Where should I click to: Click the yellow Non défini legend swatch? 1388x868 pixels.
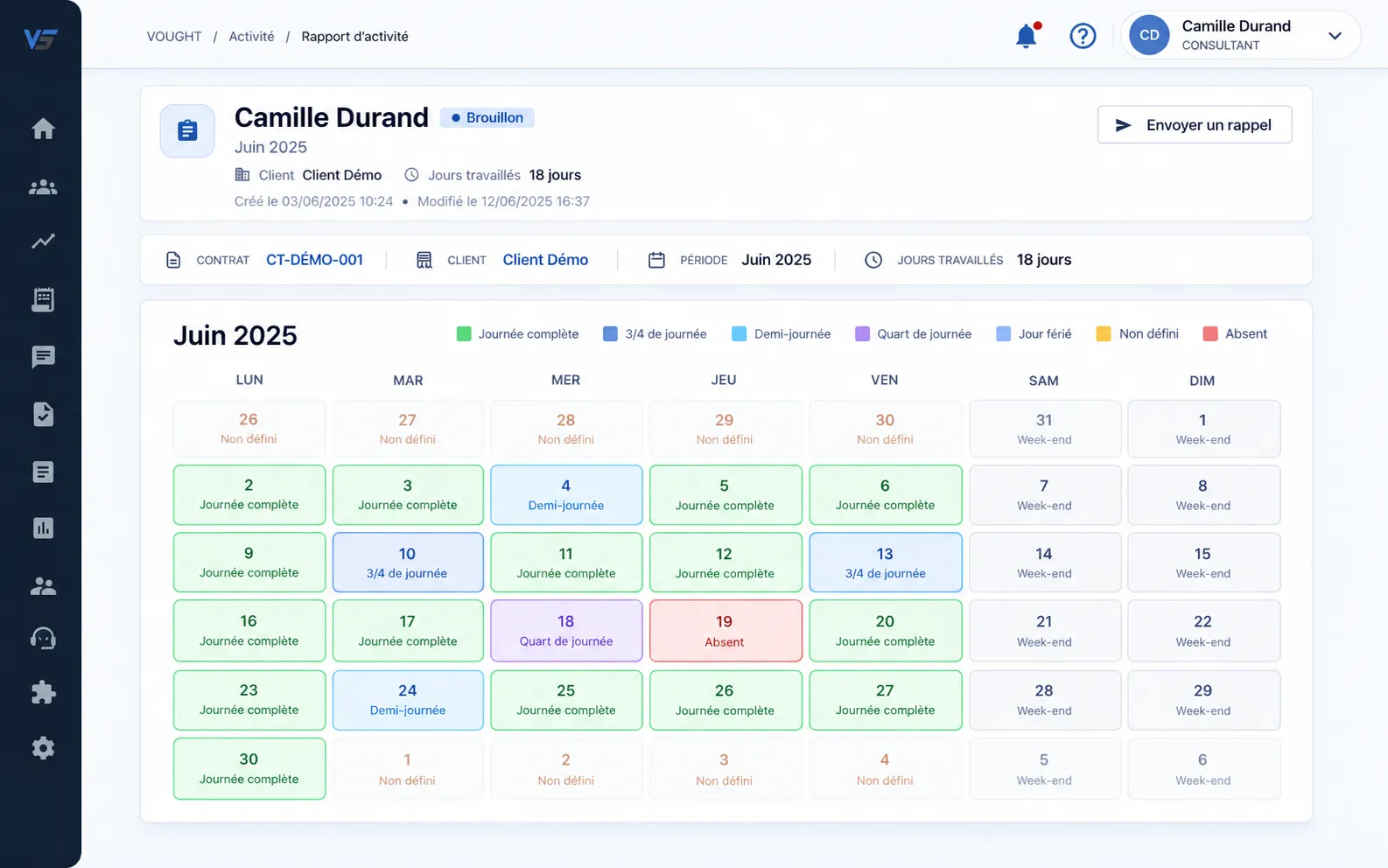pyautogui.click(x=1104, y=333)
